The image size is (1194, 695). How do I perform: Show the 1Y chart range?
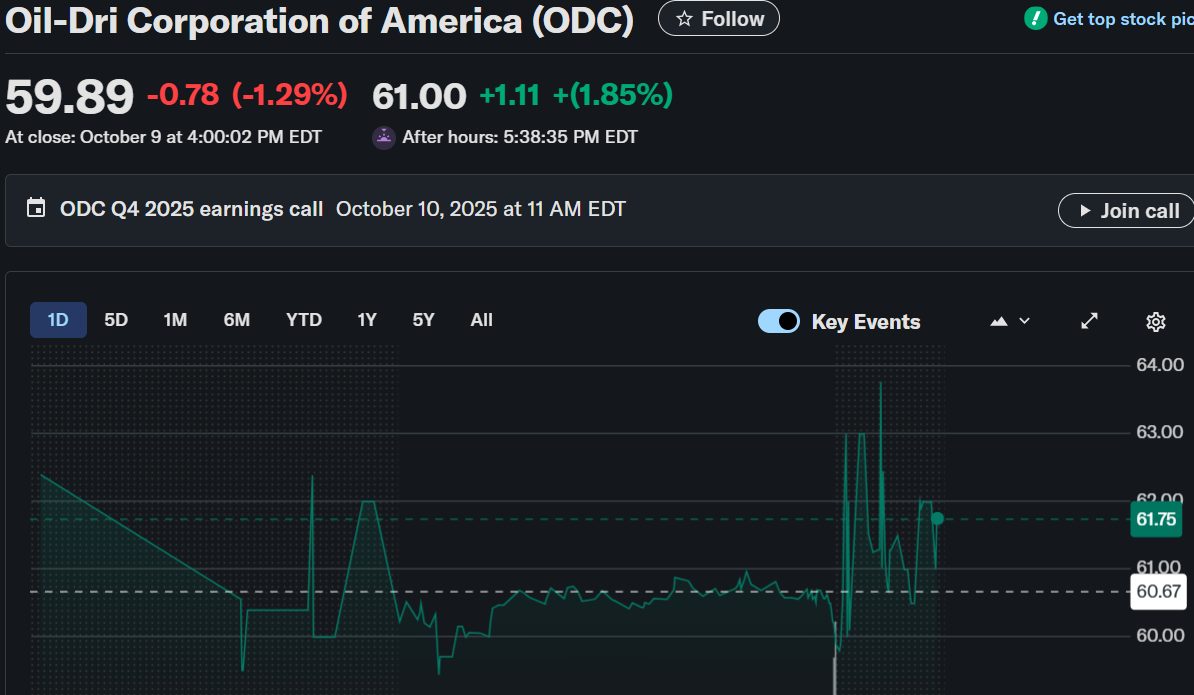click(367, 320)
